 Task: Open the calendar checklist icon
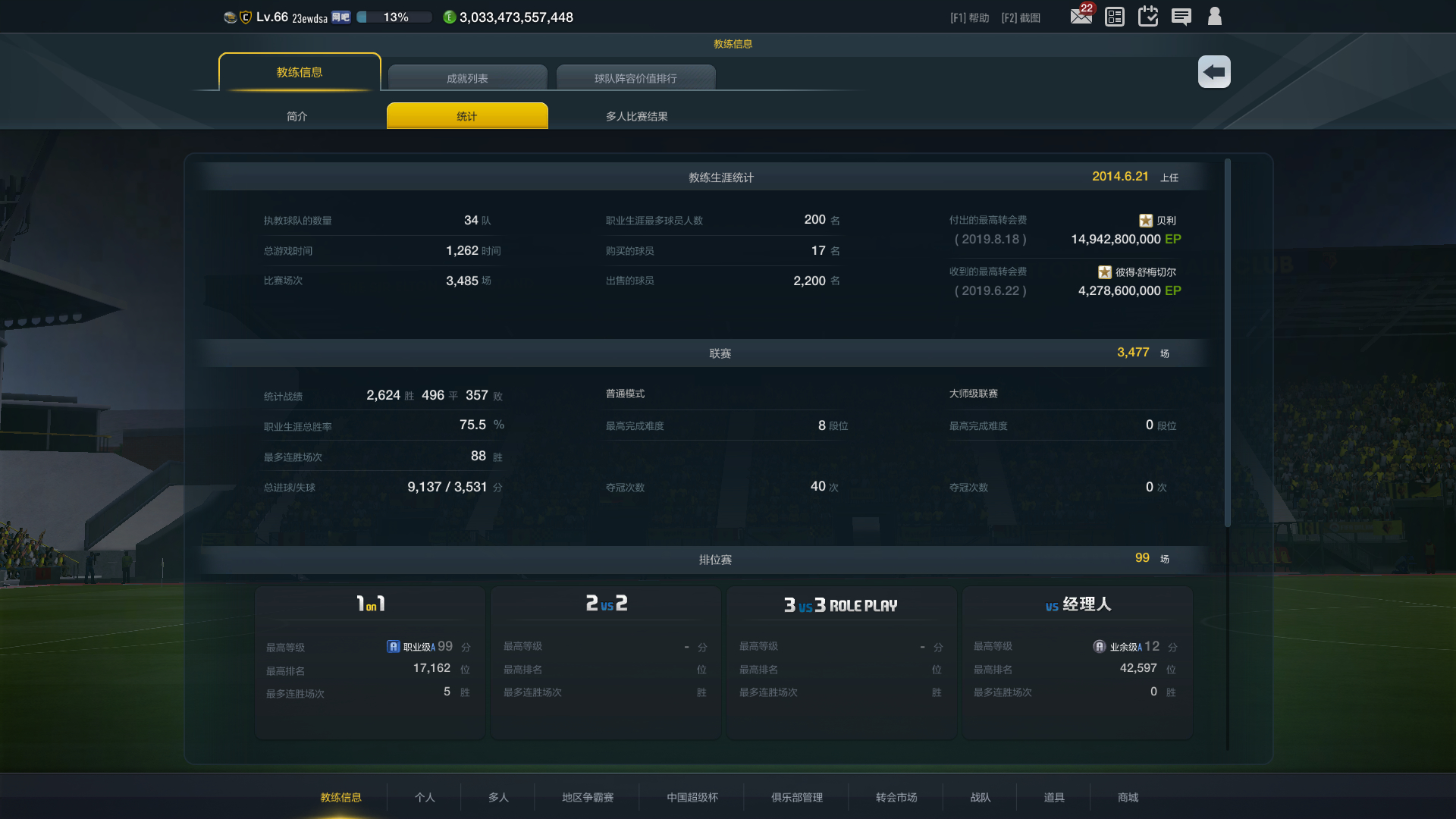point(1148,16)
